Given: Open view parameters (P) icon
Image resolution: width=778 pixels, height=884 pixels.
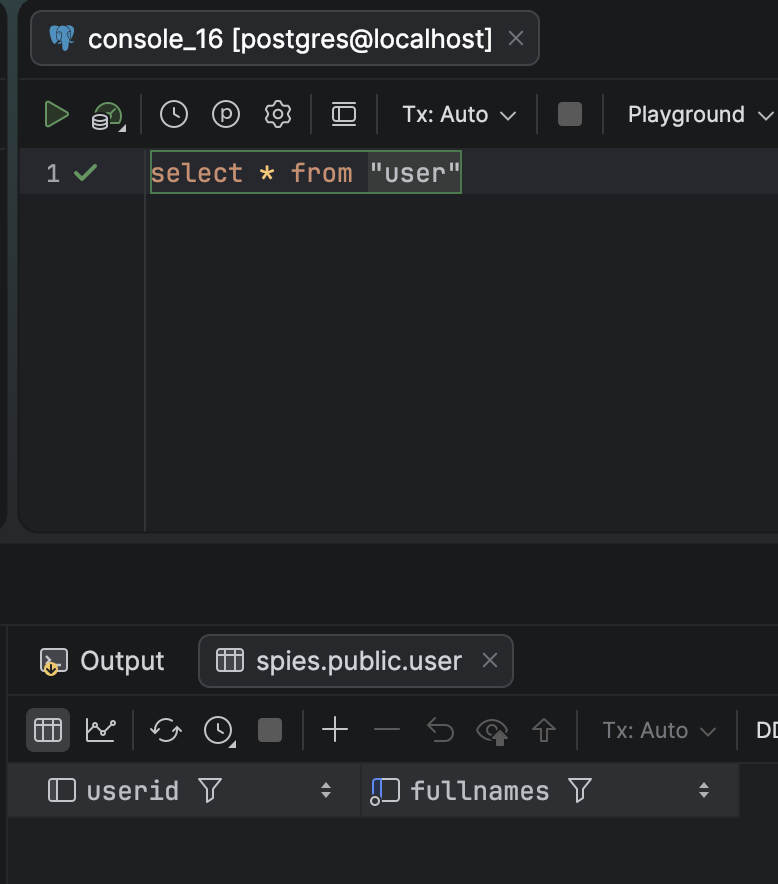Looking at the screenshot, I should [226, 114].
